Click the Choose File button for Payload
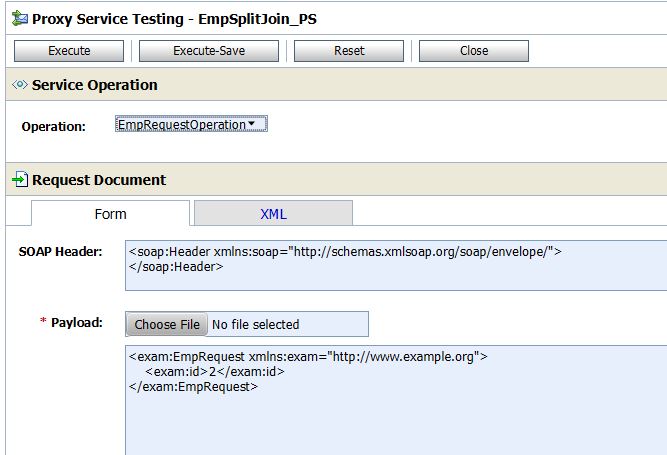667x455 pixels. pyautogui.click(x=167, y=324)
